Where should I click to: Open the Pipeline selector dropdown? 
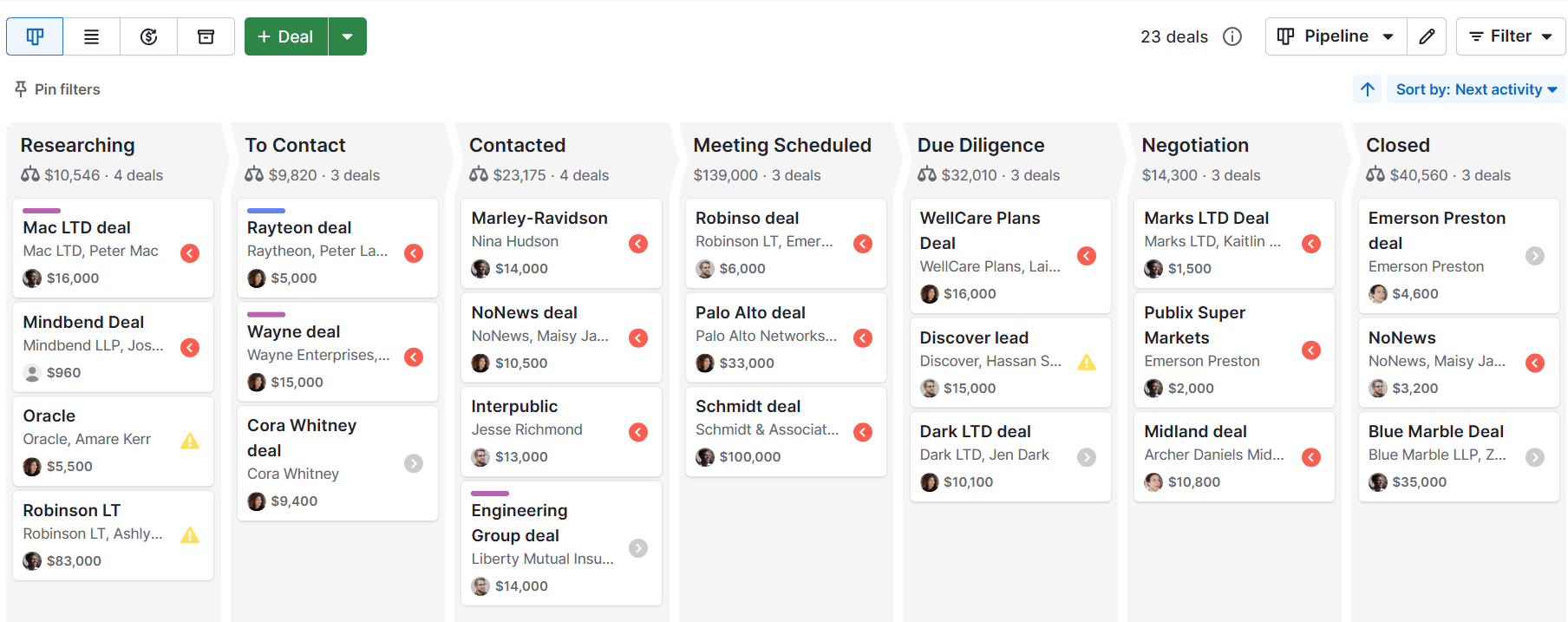(x=1335, y=36)
